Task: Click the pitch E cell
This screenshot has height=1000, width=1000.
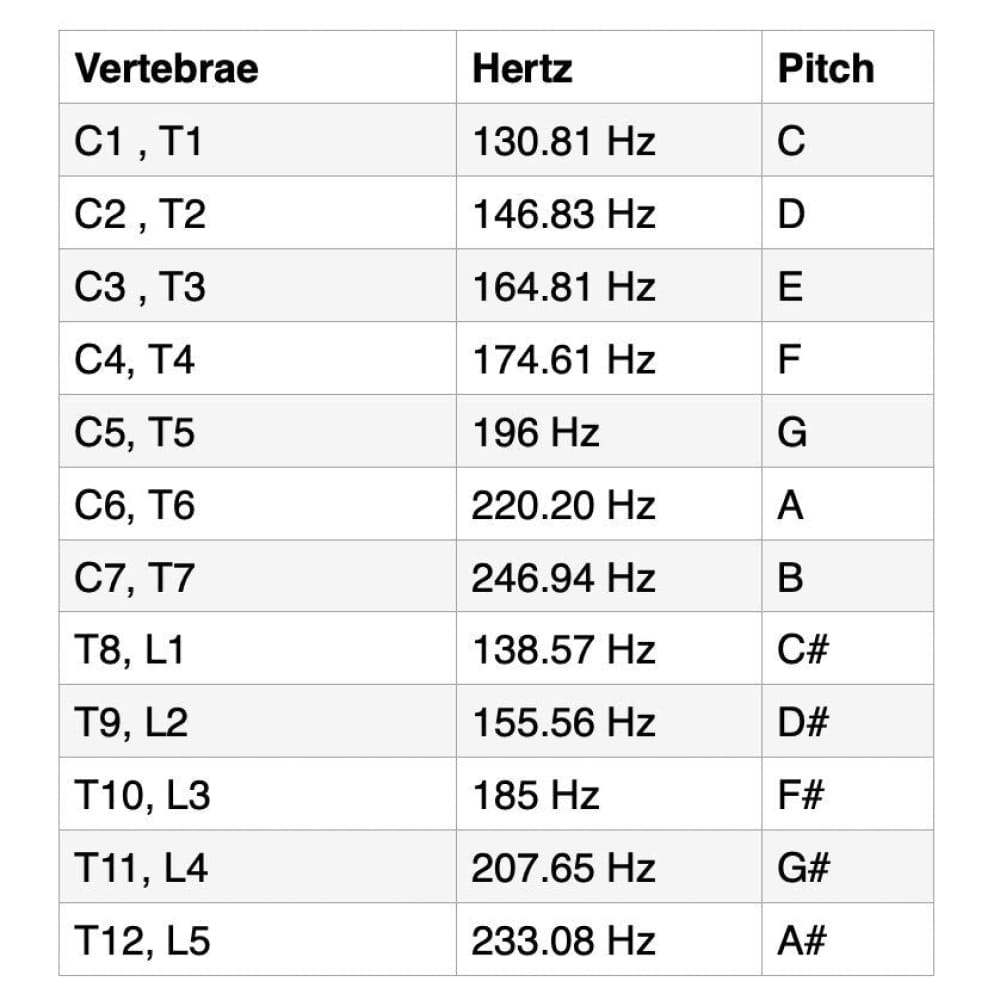Action: [x=790, y=287]
